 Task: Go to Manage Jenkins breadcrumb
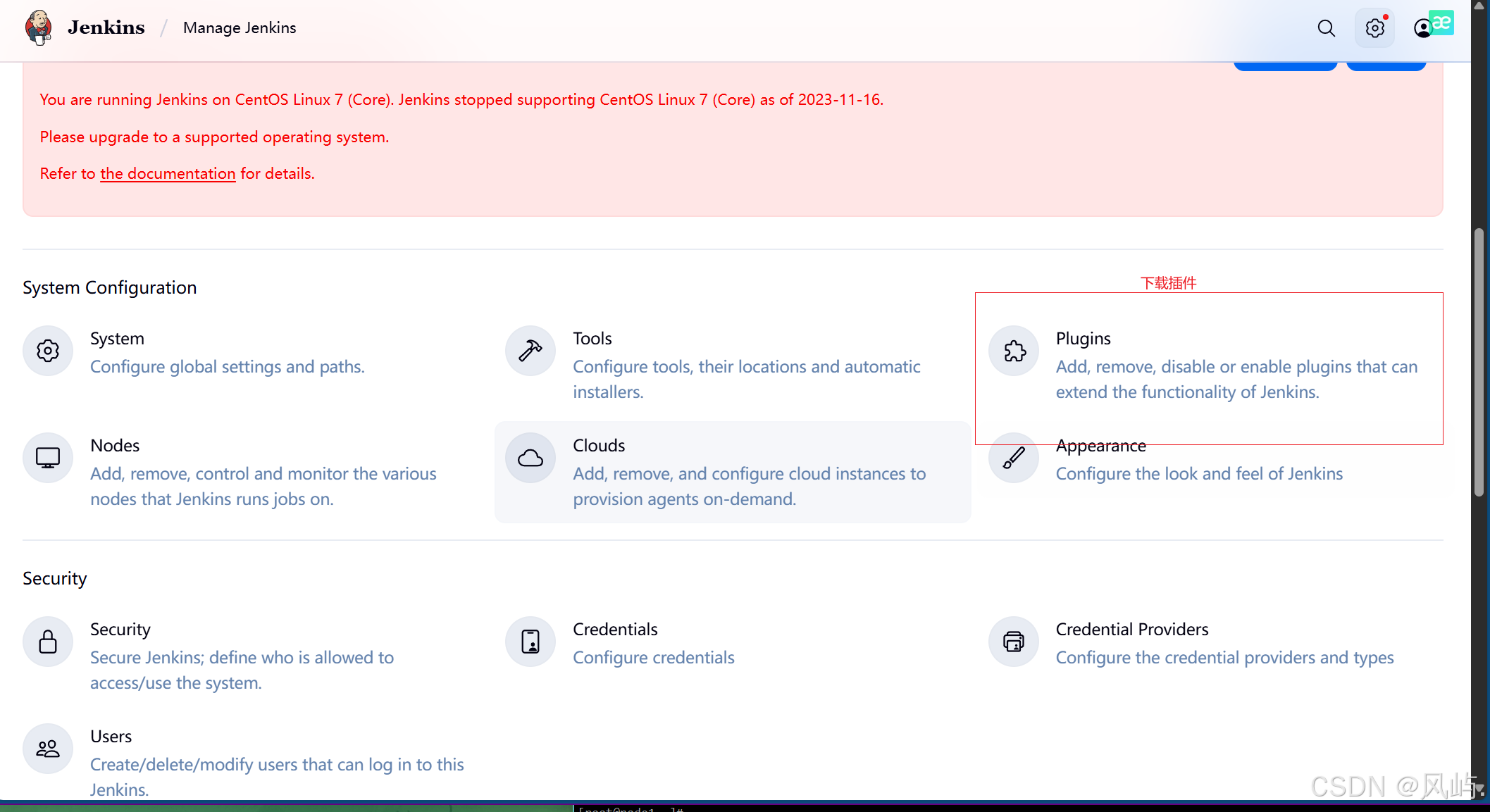[240, 28]
